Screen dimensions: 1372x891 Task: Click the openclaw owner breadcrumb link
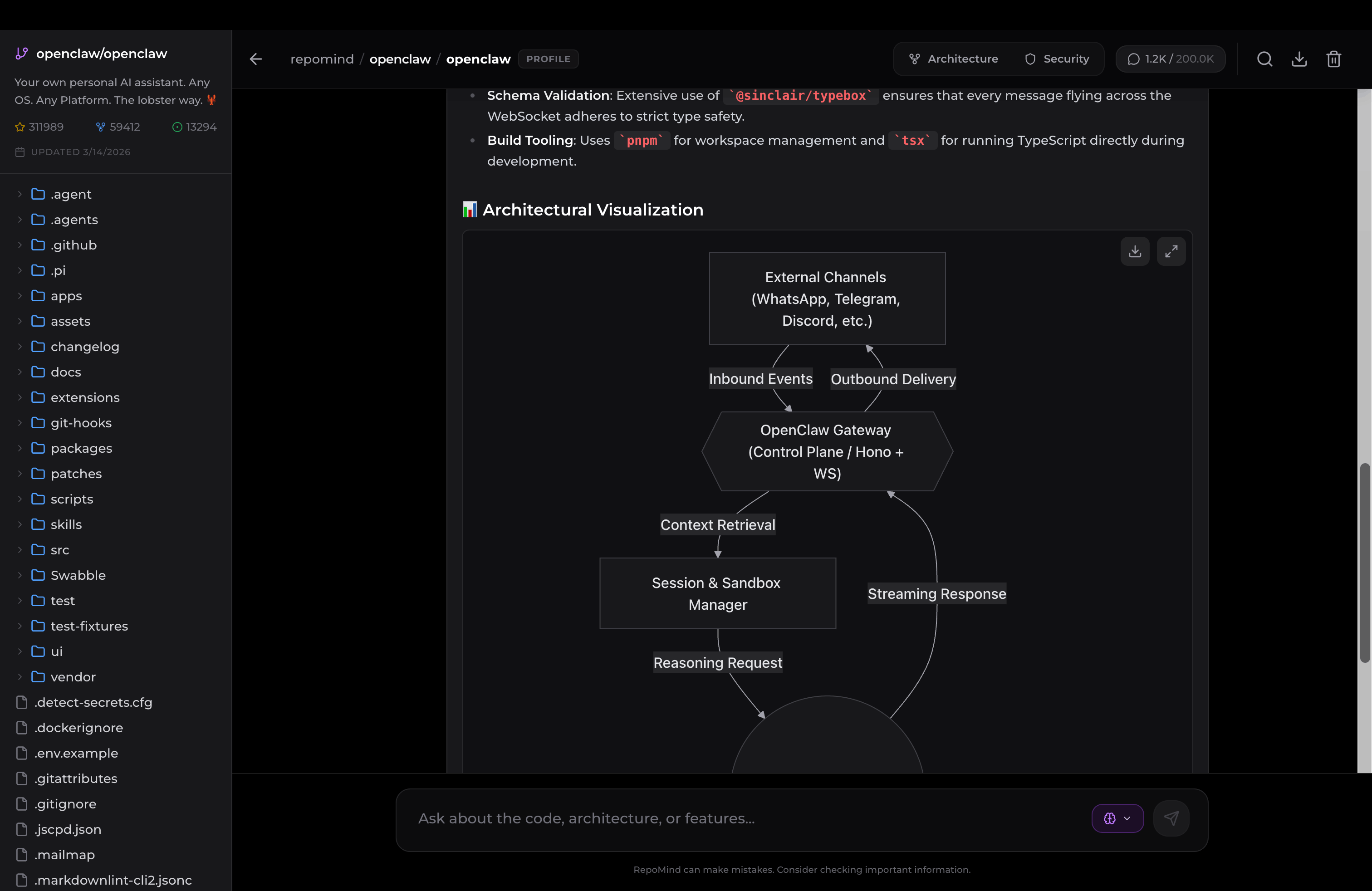tap(400, 59)
